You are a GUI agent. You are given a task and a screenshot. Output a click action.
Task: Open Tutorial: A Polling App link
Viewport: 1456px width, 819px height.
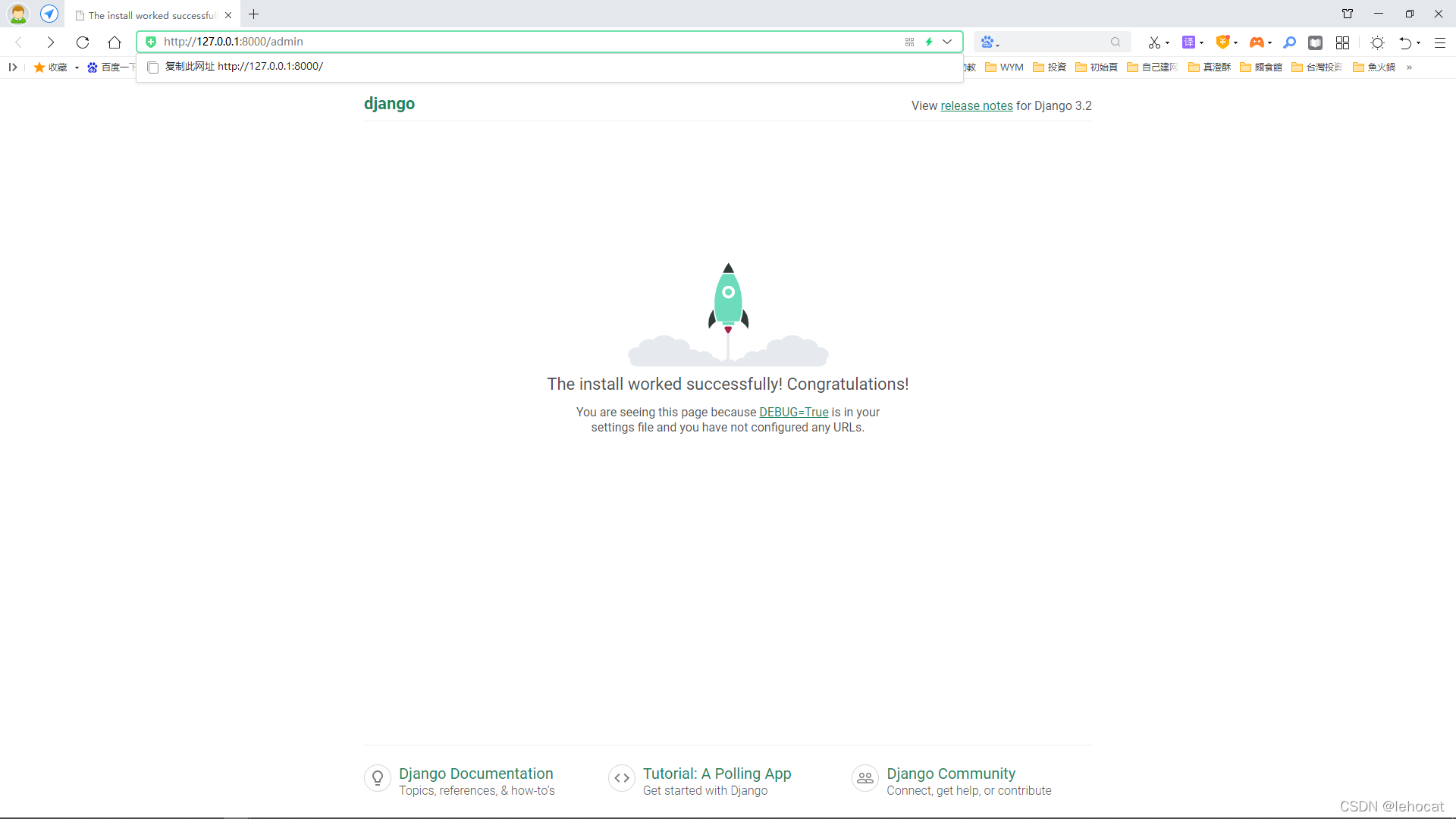click(x=717, y=773)
